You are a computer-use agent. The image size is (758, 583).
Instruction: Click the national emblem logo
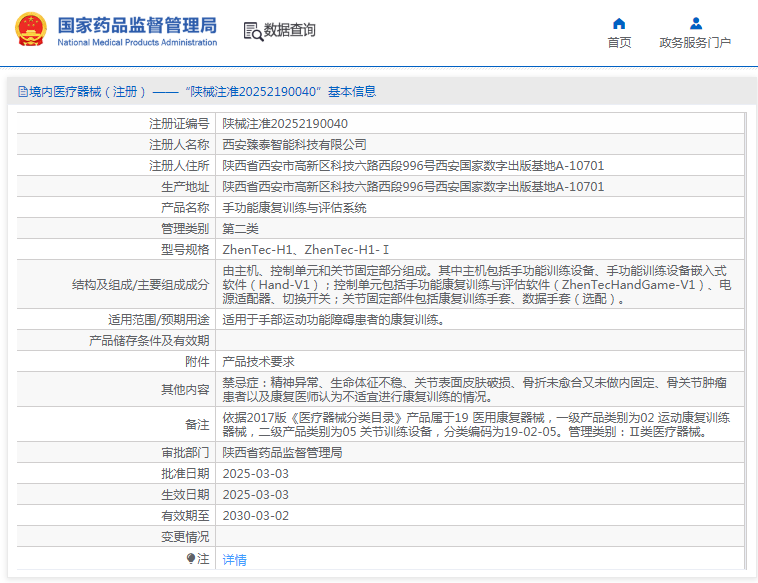(31, 29)
